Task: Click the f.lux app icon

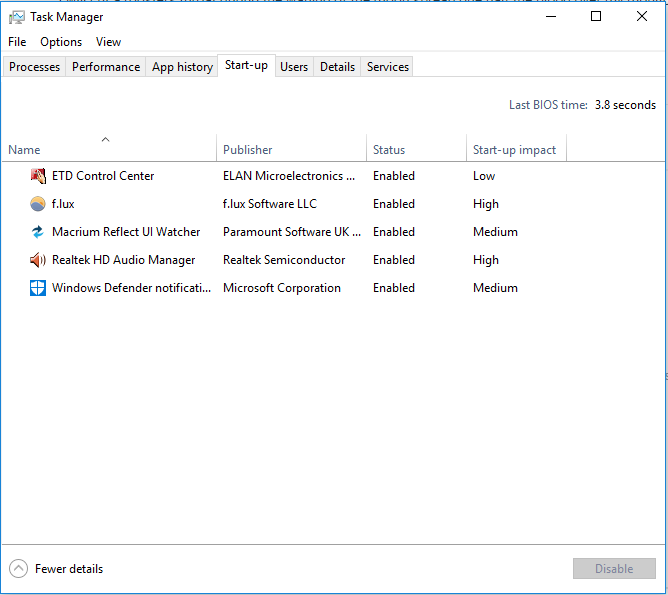Action: (x=38, y=204)
